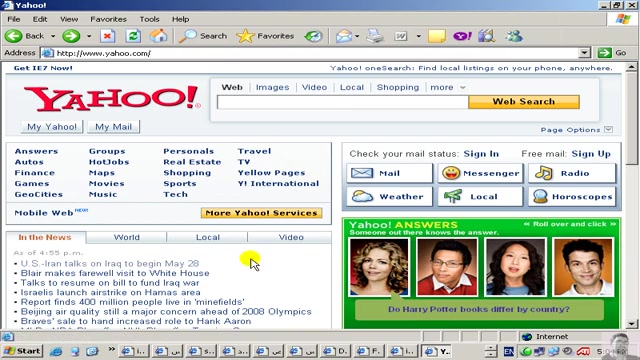
Task: Select the Images search tab
Action: (x=272, y=87)
